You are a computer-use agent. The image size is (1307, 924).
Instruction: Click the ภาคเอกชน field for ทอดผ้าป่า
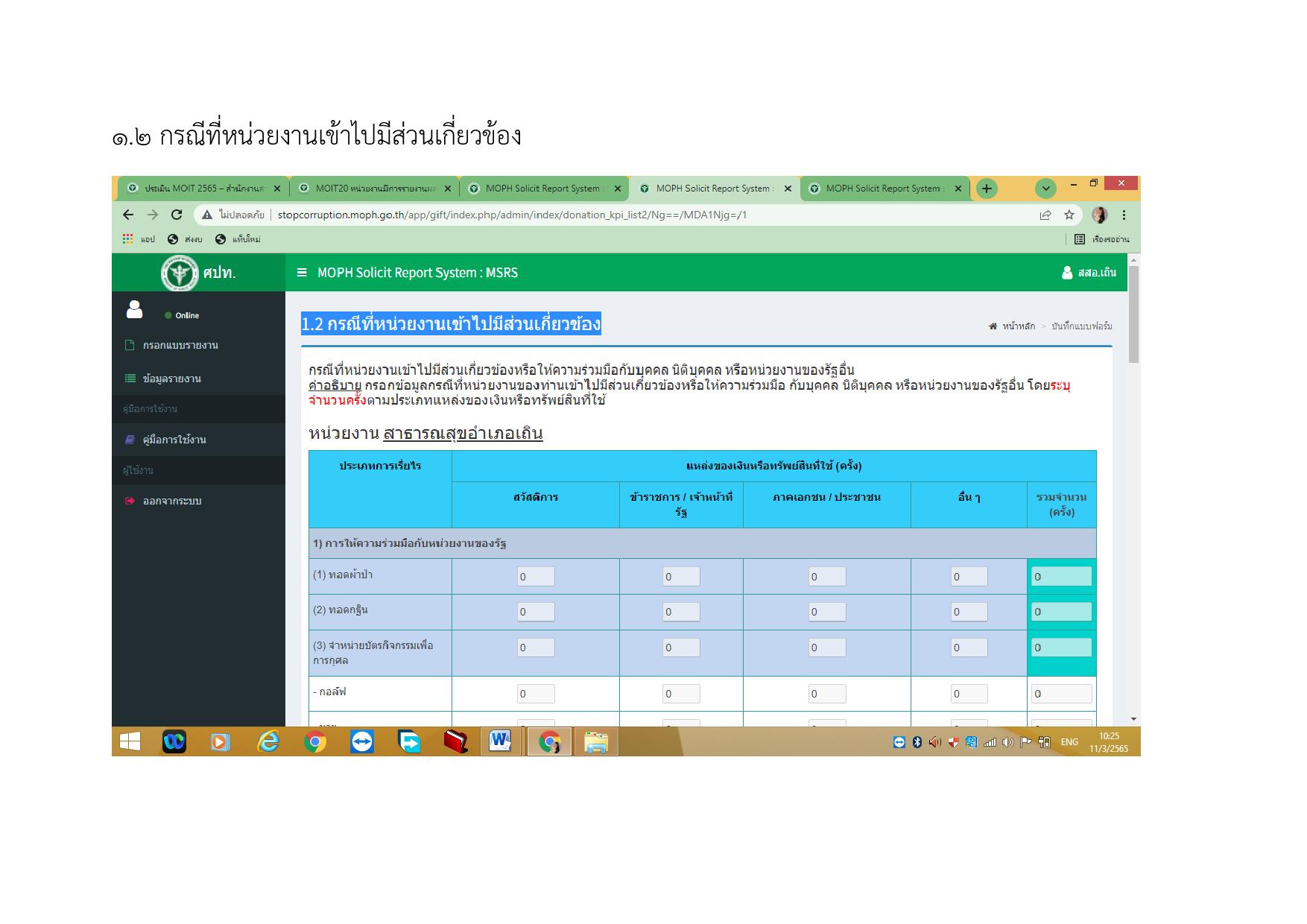click(827, 577)
